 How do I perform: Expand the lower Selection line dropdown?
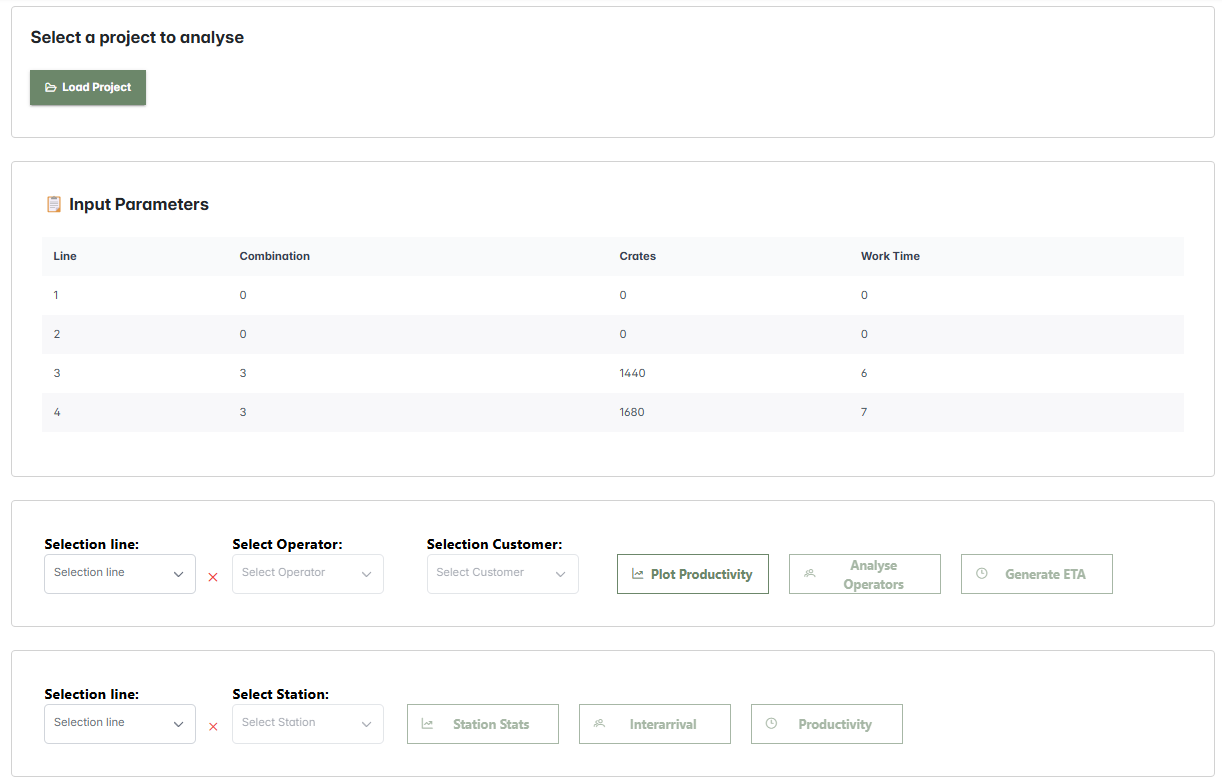coord(119,724)
